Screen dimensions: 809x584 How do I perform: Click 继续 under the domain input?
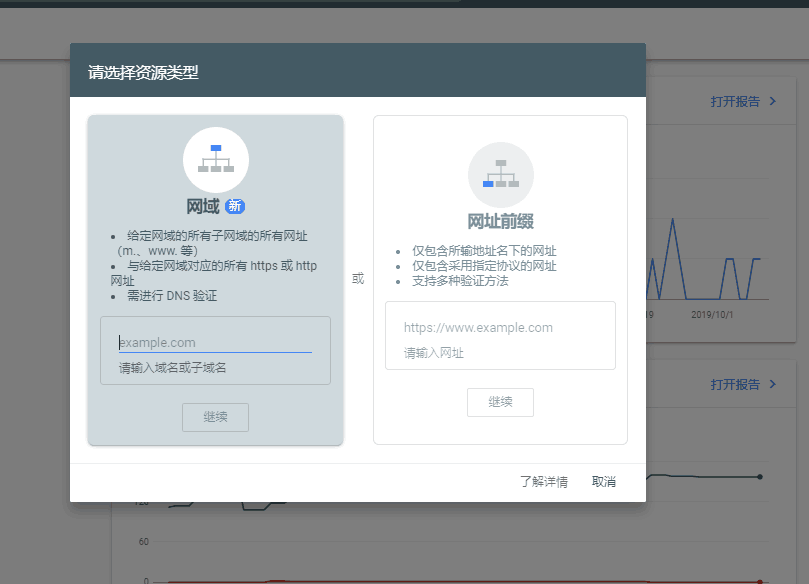coord(215,417)
